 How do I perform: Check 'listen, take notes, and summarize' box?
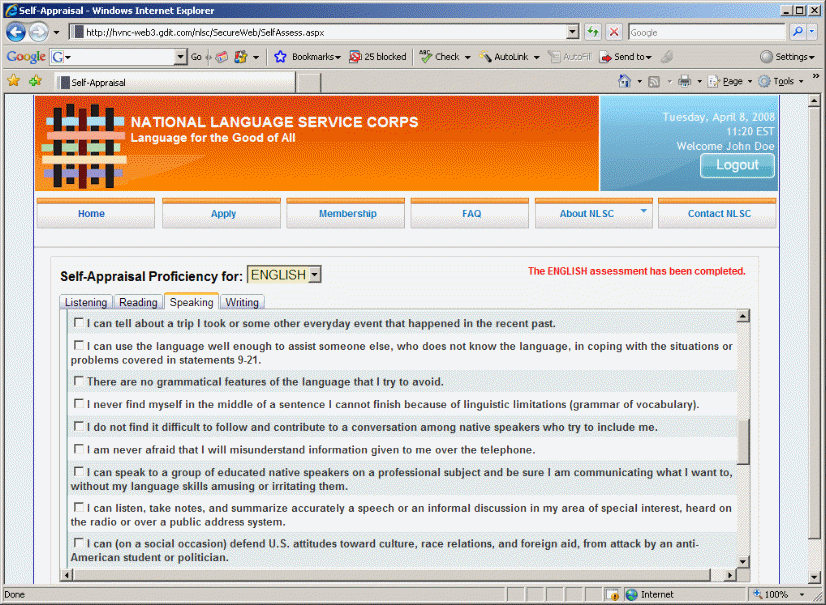click(x=78, y=507)
